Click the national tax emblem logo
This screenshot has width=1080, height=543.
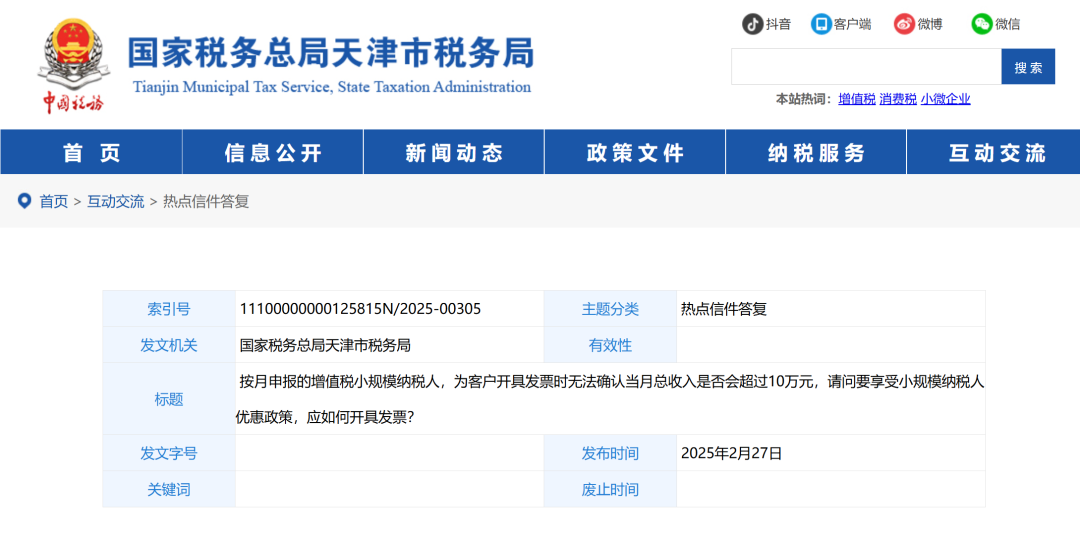click(x=70, y=58)
